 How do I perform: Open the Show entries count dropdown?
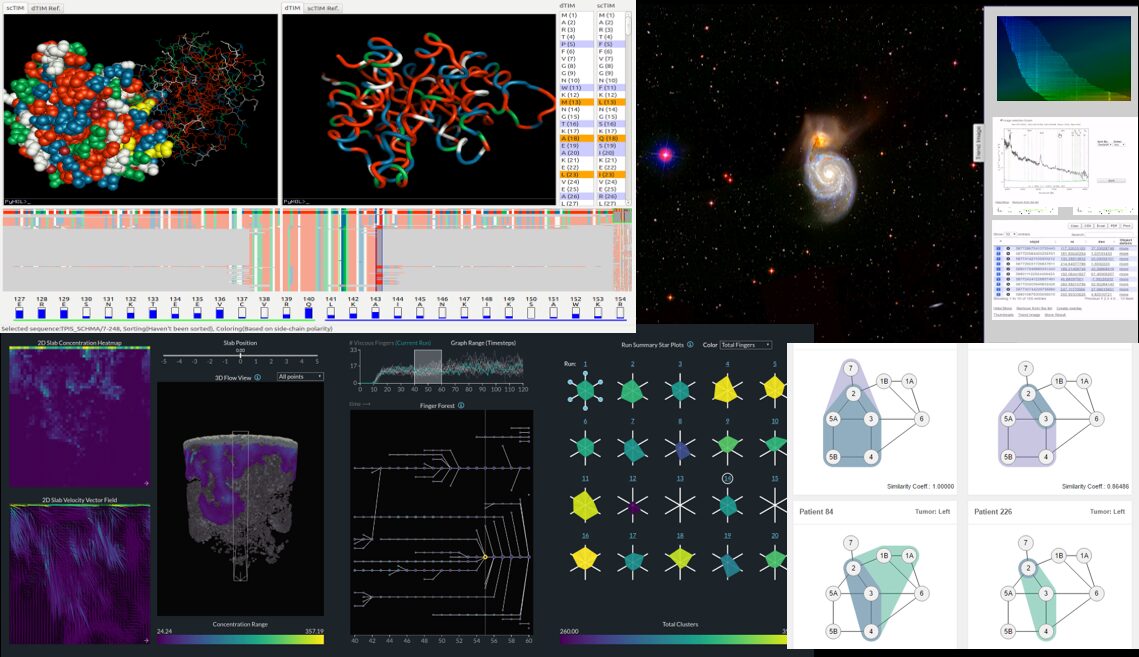click(1011, 233)
